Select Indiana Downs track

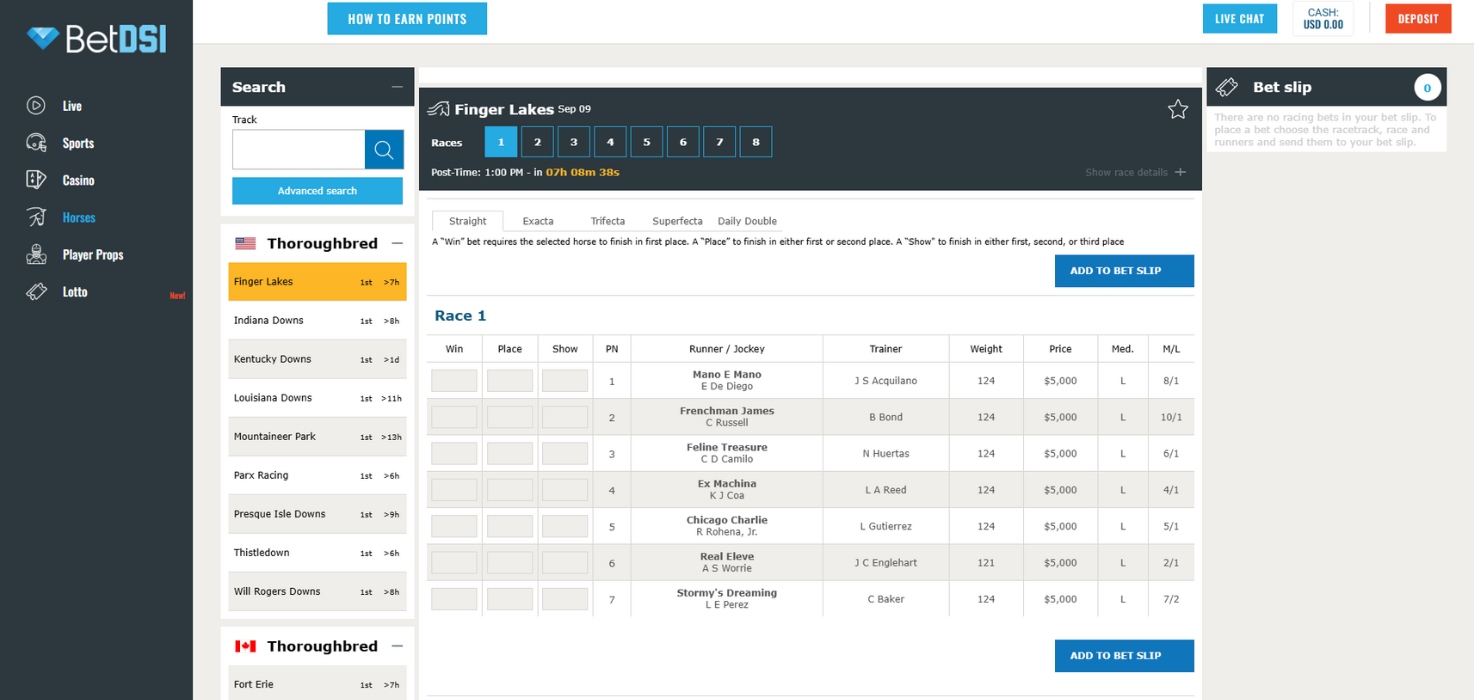[317, 320]
